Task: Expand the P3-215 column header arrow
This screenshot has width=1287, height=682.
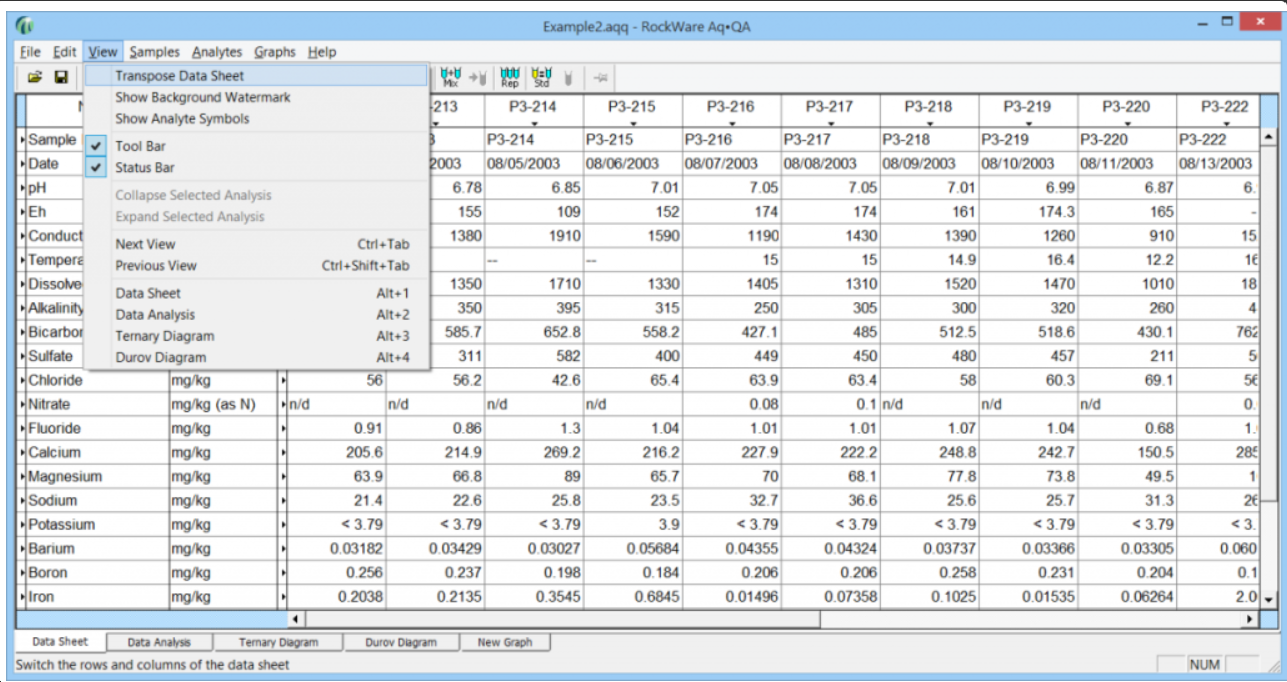Action: [x=632, y=124]
